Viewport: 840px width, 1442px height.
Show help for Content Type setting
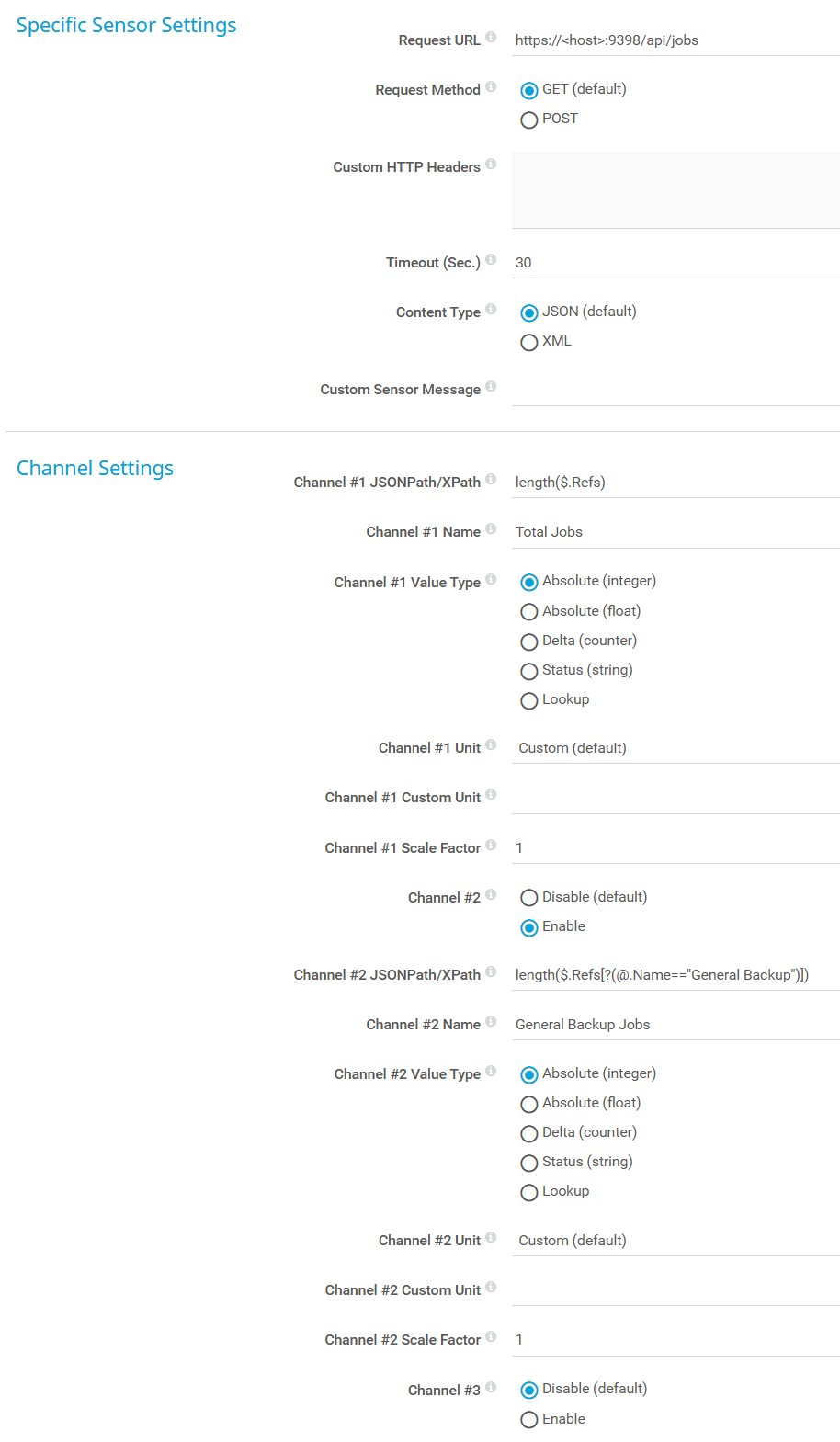pos(491,309)
